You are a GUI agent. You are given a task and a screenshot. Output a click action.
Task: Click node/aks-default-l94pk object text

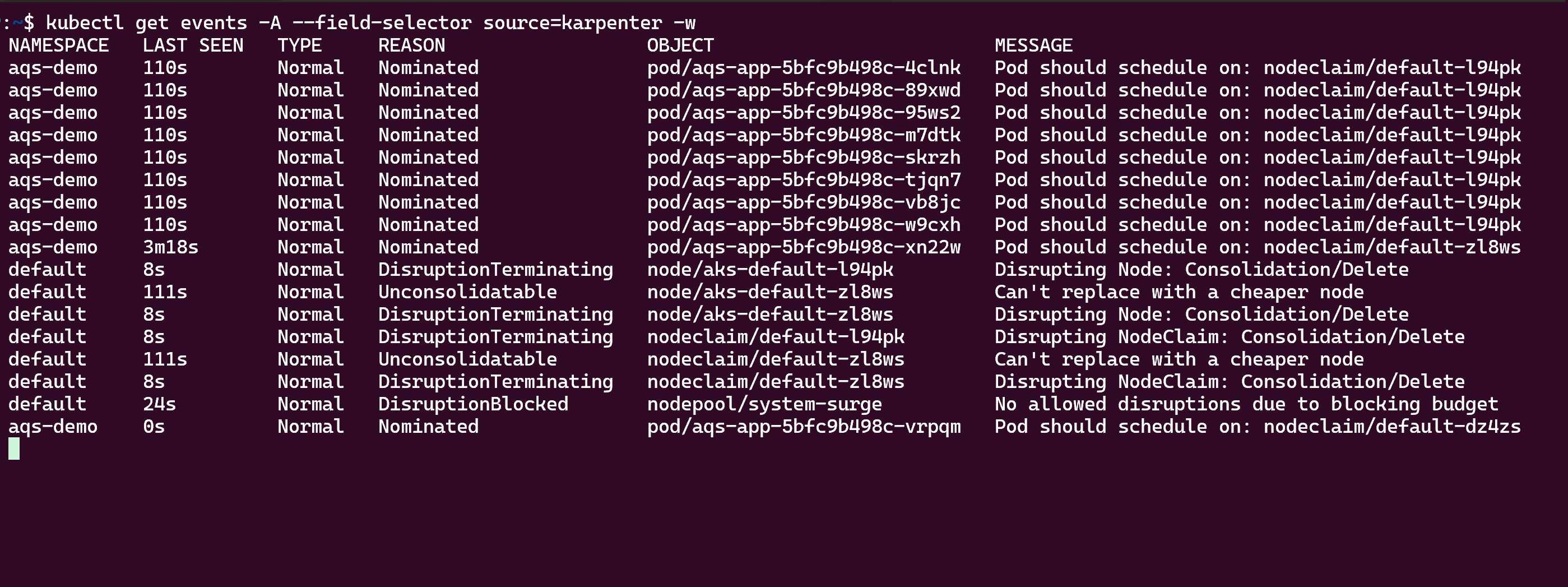point(770,270)
